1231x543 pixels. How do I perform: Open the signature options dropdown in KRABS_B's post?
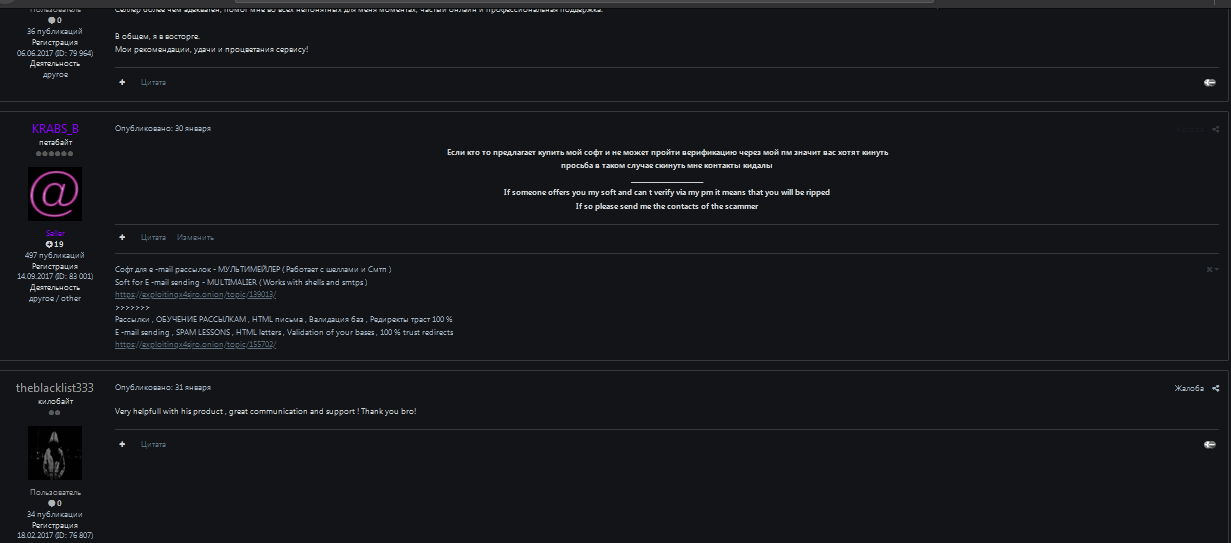tap(1212, 269)
